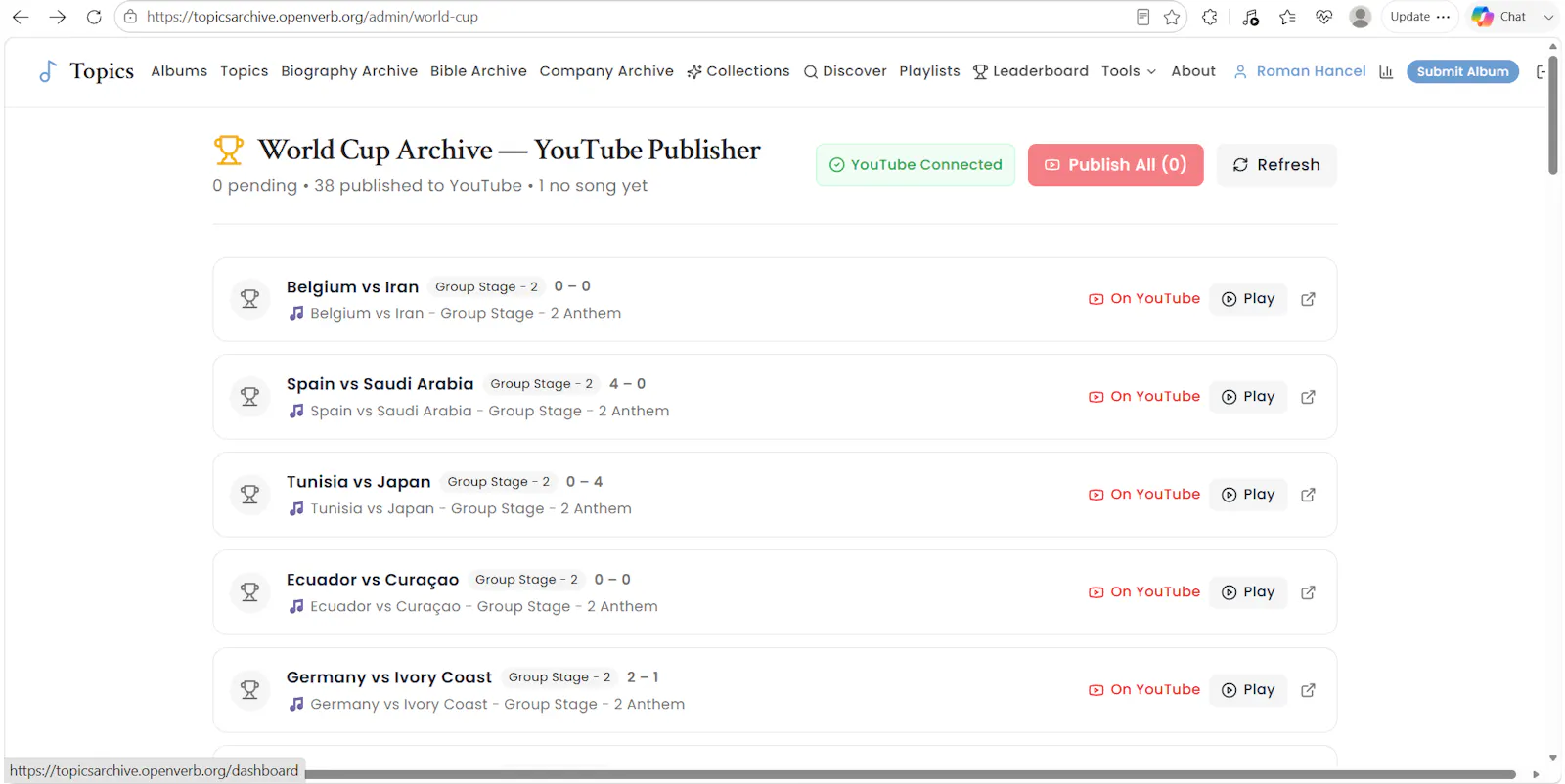
Task: Open the Spain vs Saudi Arabia external link icon
Action: point(1308,397)
